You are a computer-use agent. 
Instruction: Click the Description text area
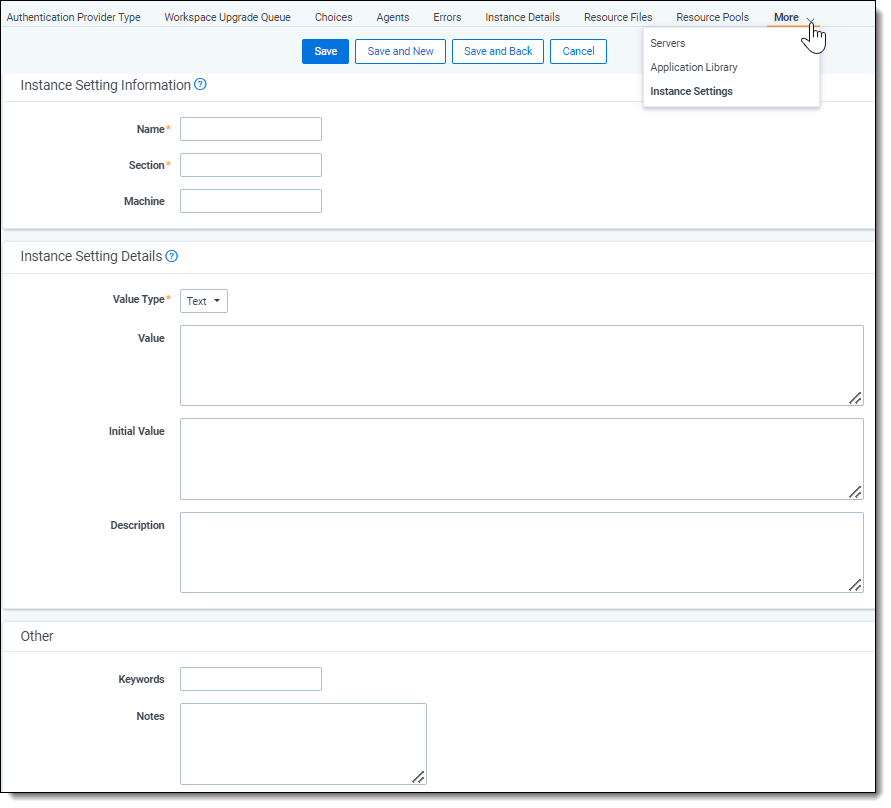click(x=521, y=552)
